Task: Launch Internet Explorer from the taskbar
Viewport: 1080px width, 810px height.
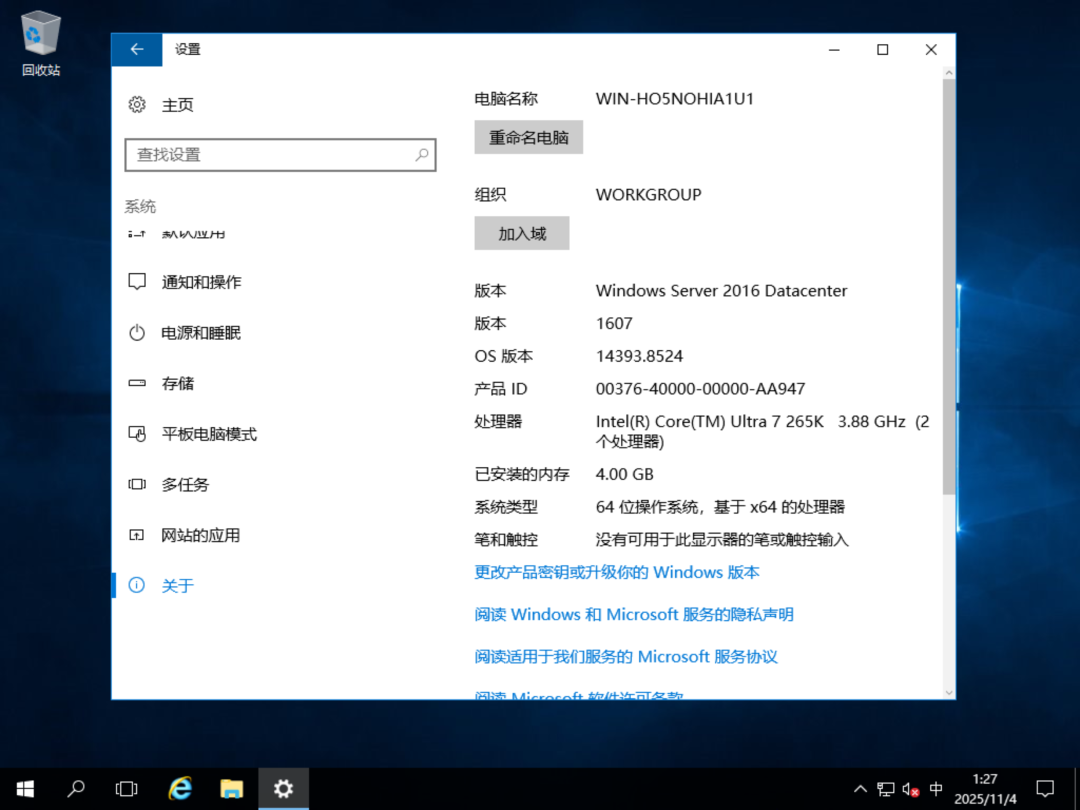Action: coord(180,789)
